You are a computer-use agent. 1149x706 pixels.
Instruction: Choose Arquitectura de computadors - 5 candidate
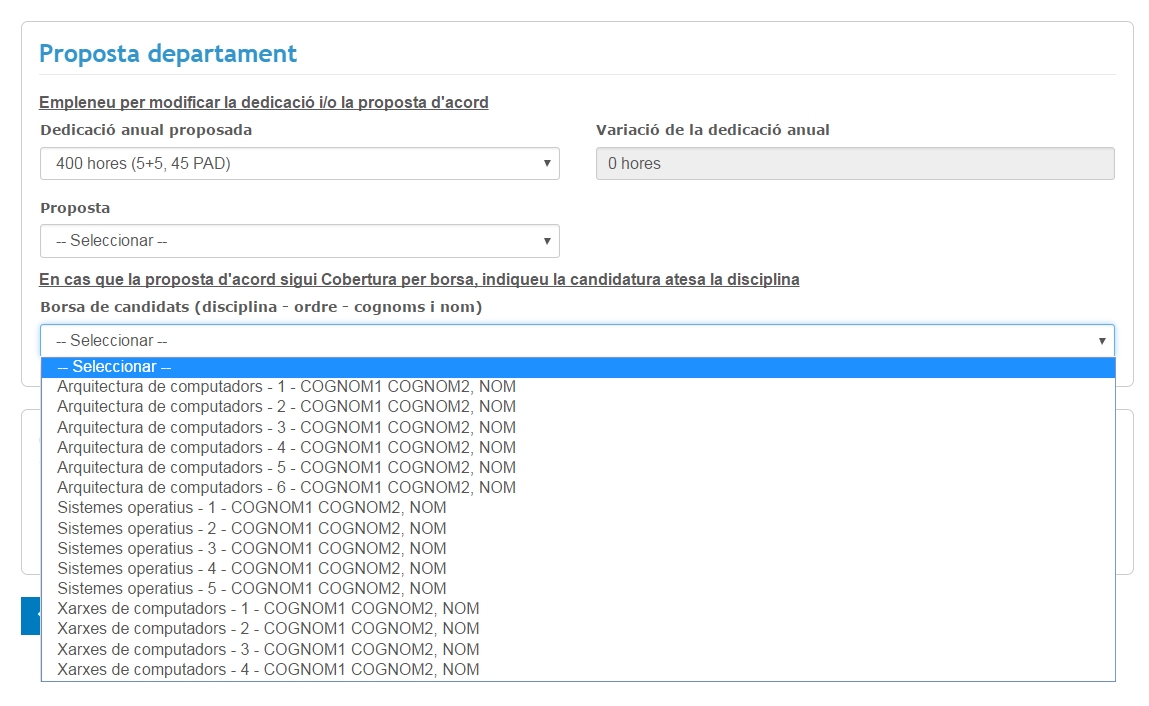[287, 467]
